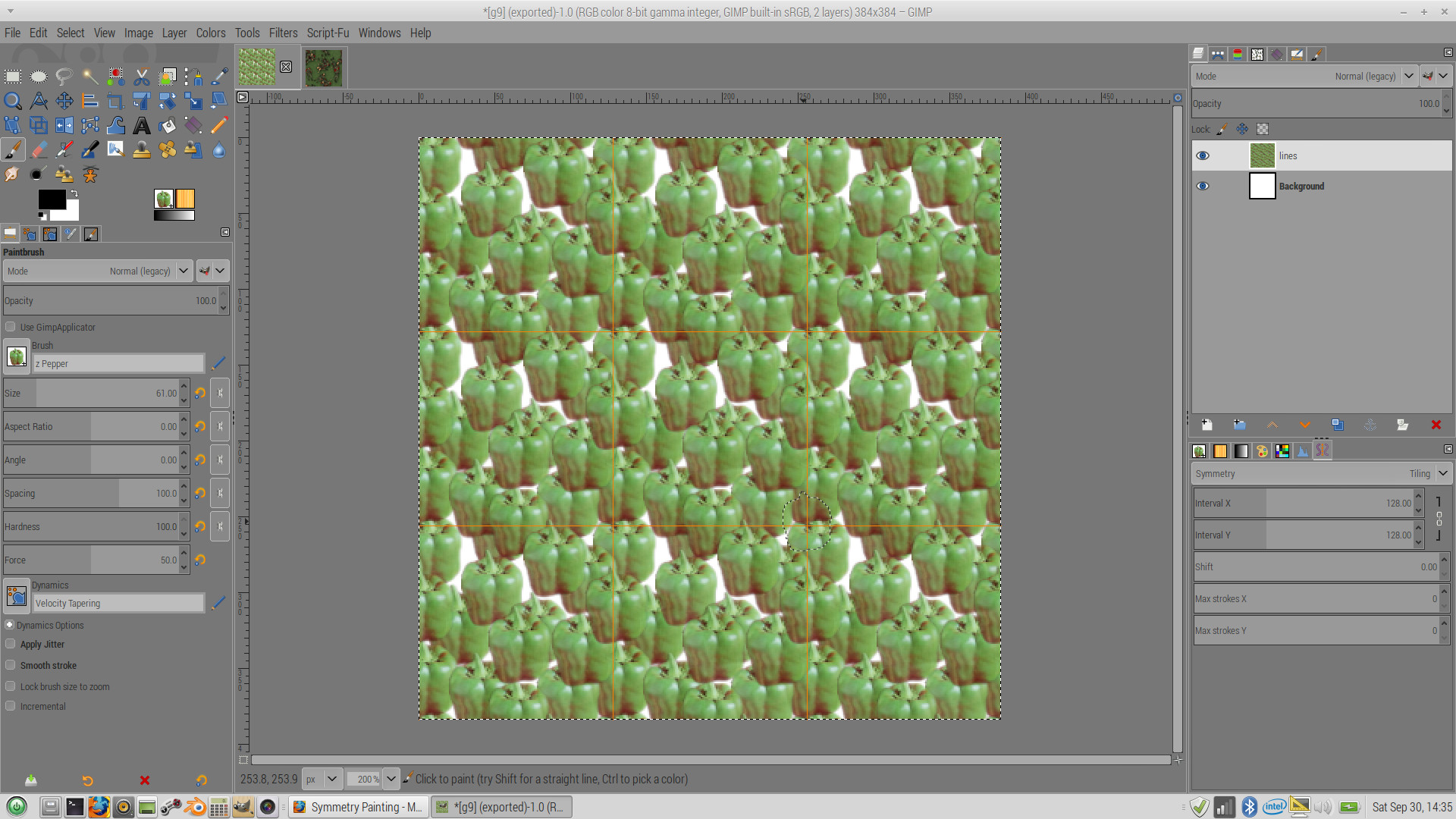Open the Filters menu
The image size is (1456, 819).
tap(283, 33)
